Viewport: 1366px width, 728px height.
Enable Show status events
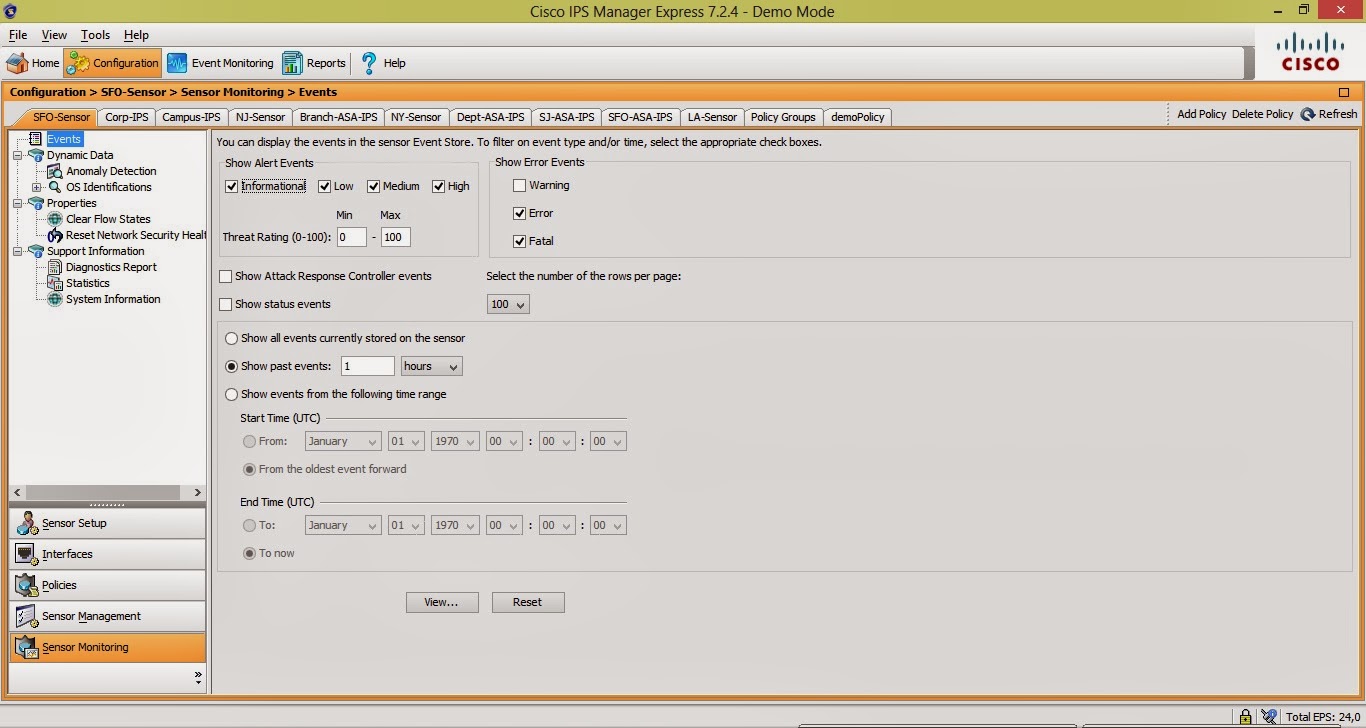click(225, 304)
